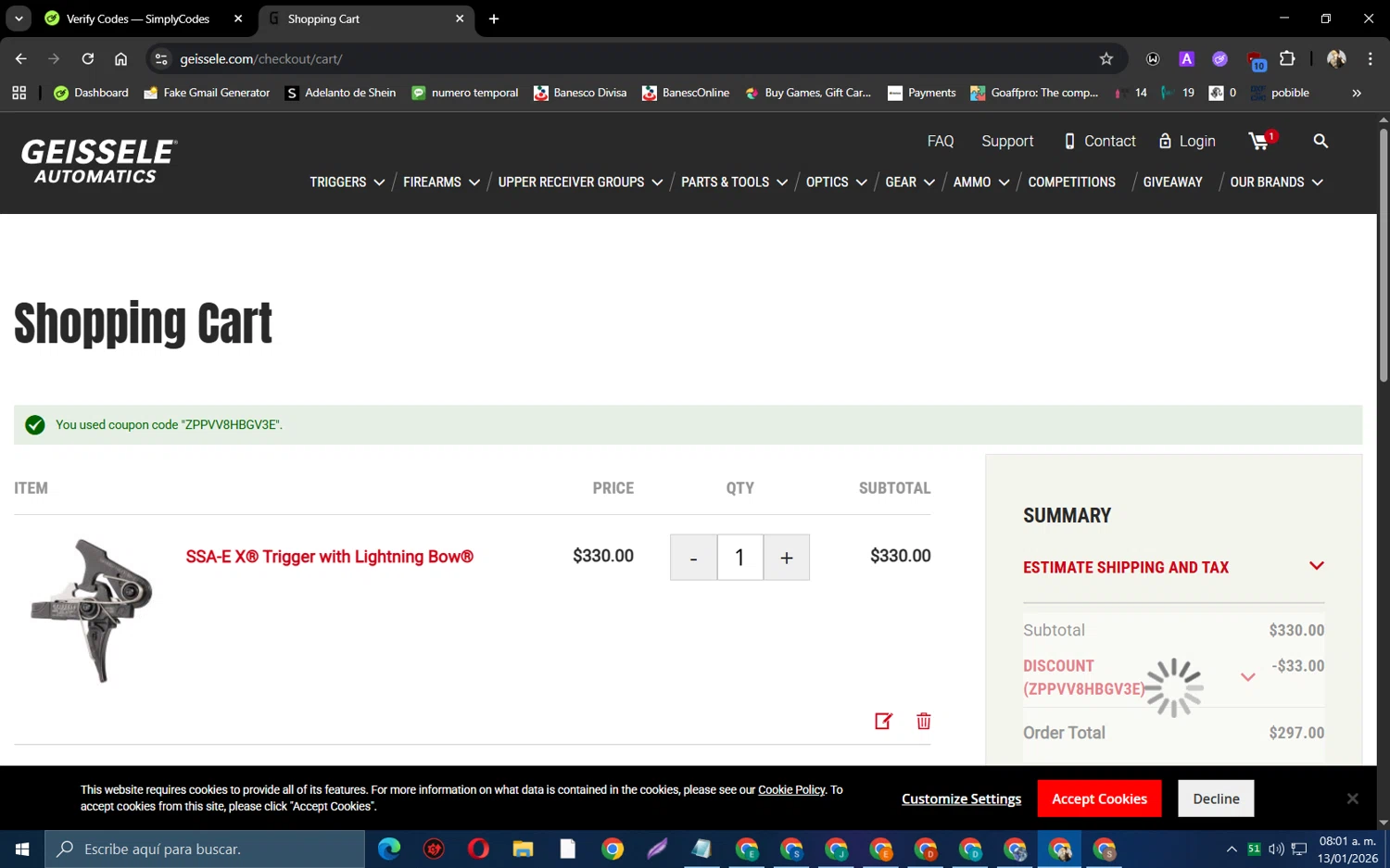This screenshot has height=868, width=1390.
Task: Open the tab search dropdown arrow
Action: pyautogui.click(x=19, y=19)
